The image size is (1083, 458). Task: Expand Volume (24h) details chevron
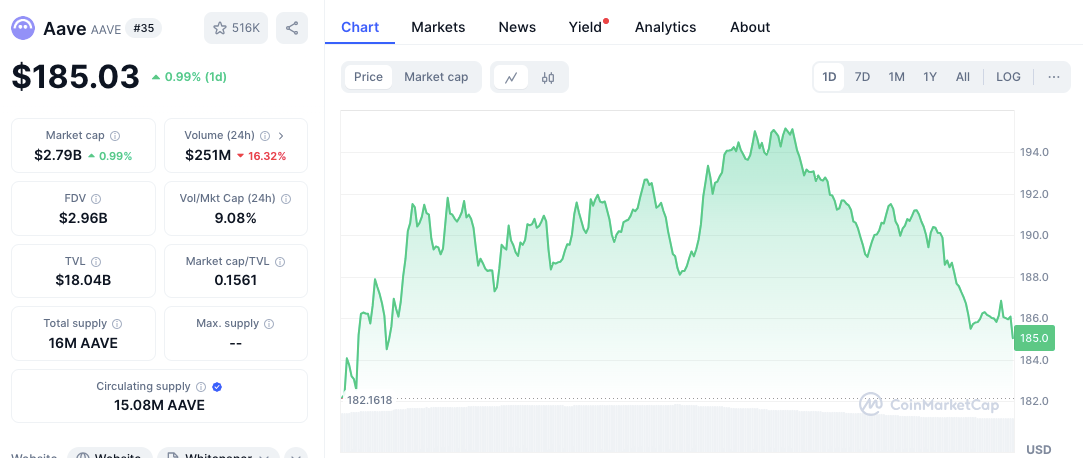click(x=281, y=135)
